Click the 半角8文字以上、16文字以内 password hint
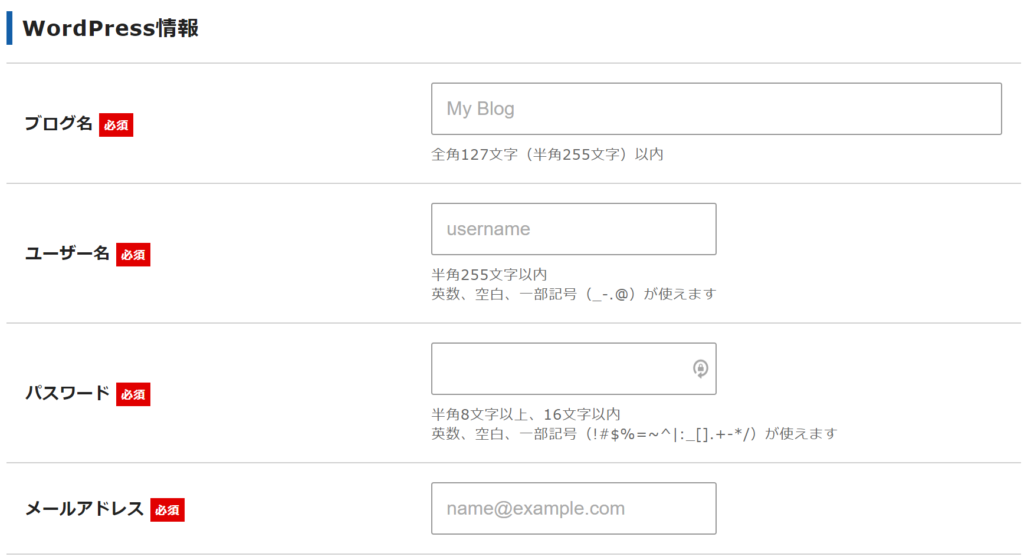This screenshot has width=1024, height=560. click(x=526, y=414)
